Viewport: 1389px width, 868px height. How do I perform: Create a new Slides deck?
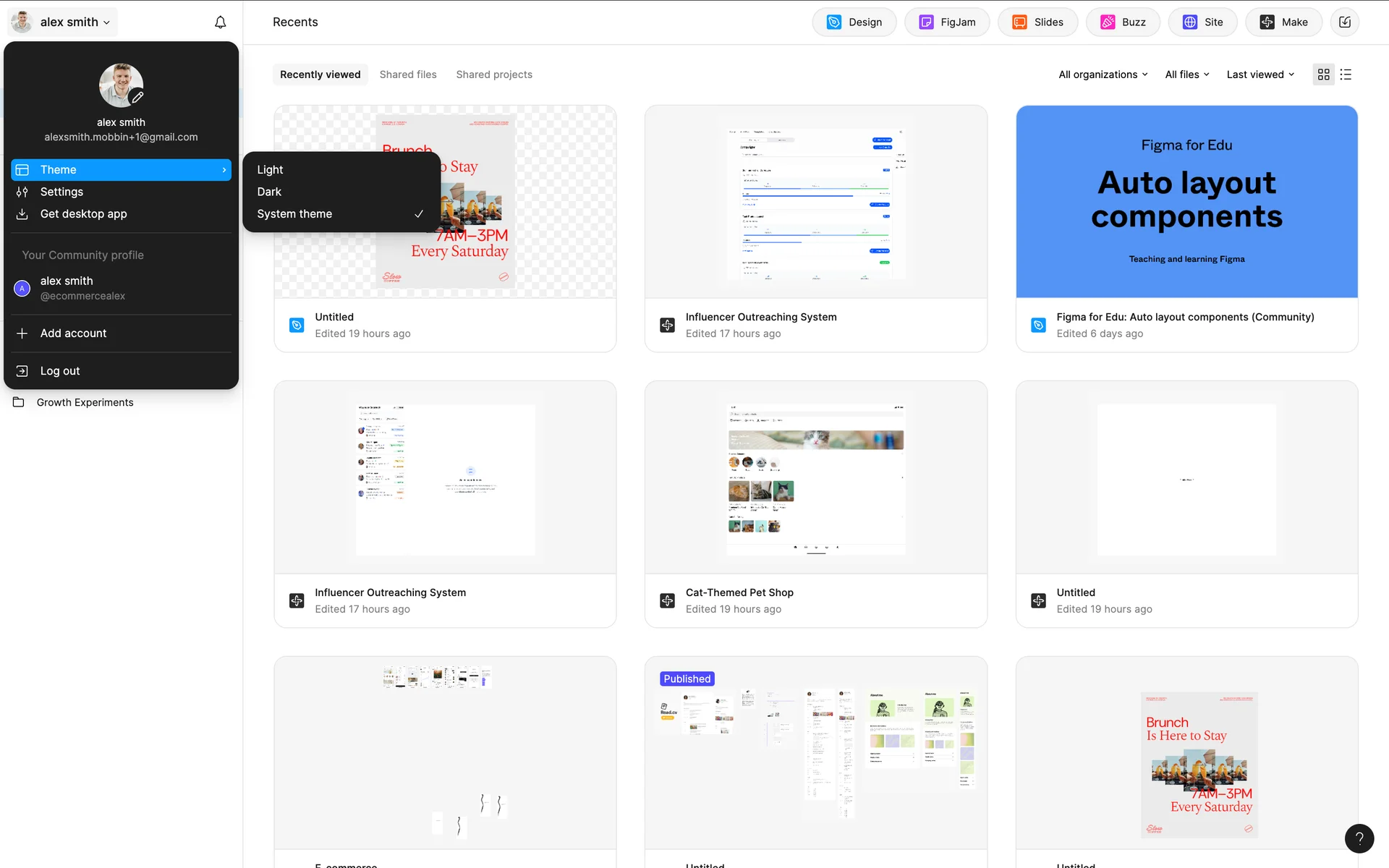pyautogui.click(x=1037, y=22)
